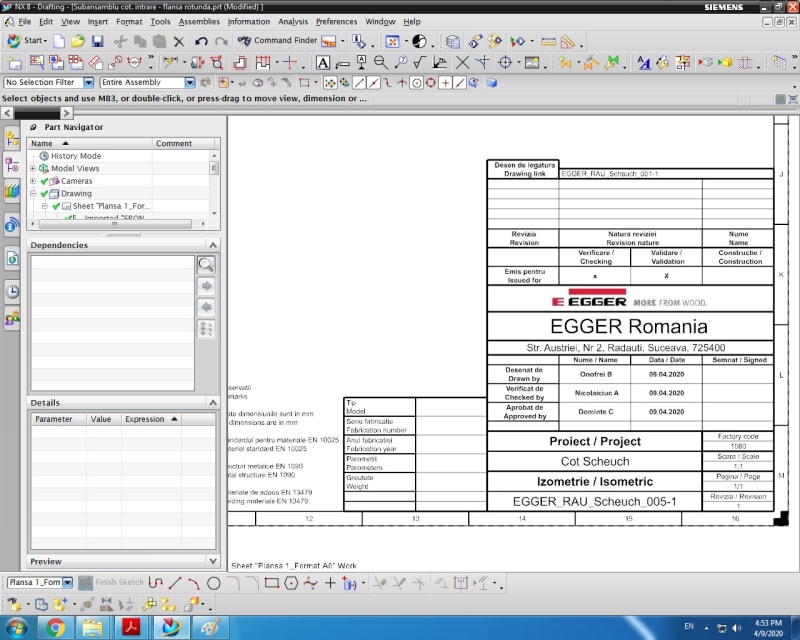Toggle the Point on Curve snap

tap(460, 83)
